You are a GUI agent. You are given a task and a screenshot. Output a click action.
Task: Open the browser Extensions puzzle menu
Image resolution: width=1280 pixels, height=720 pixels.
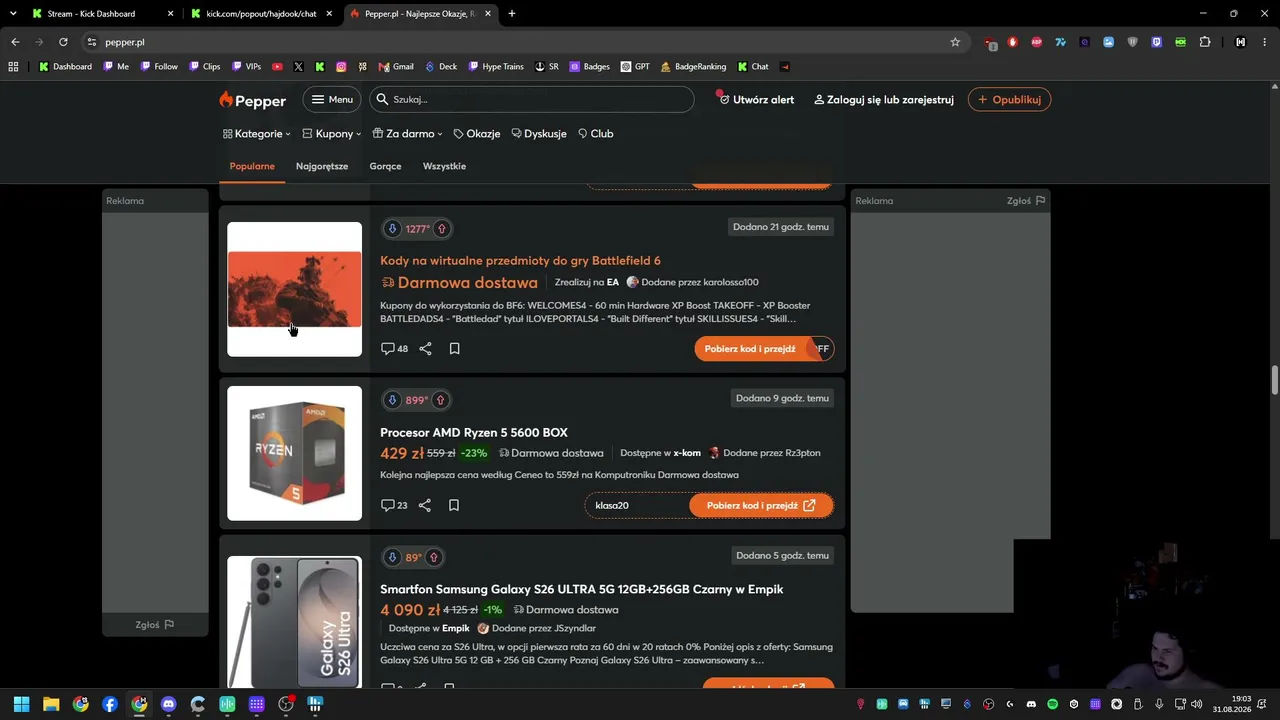(x=1205, y=42)
